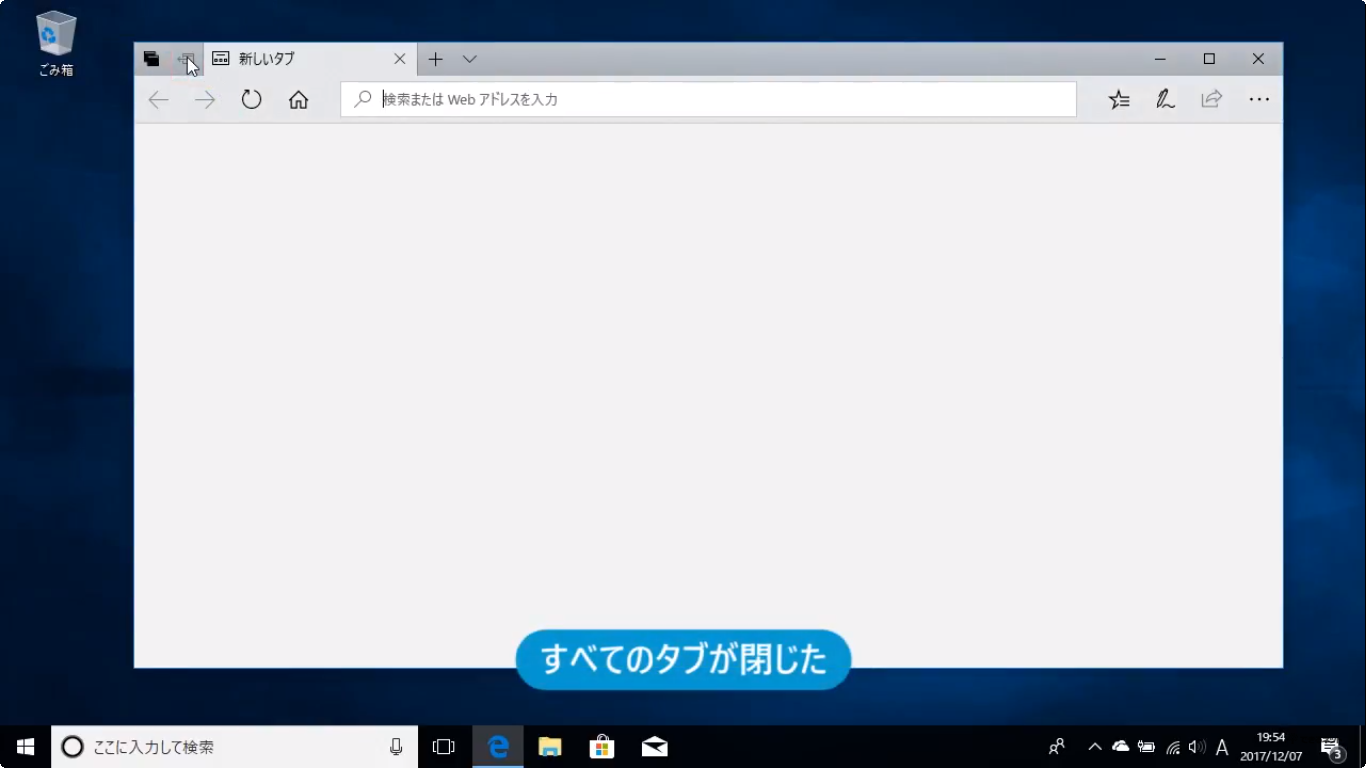The width and height of the screenshot is (1366, 768).
Task: Open Task View on taskbar
Action: click(443, 747)
